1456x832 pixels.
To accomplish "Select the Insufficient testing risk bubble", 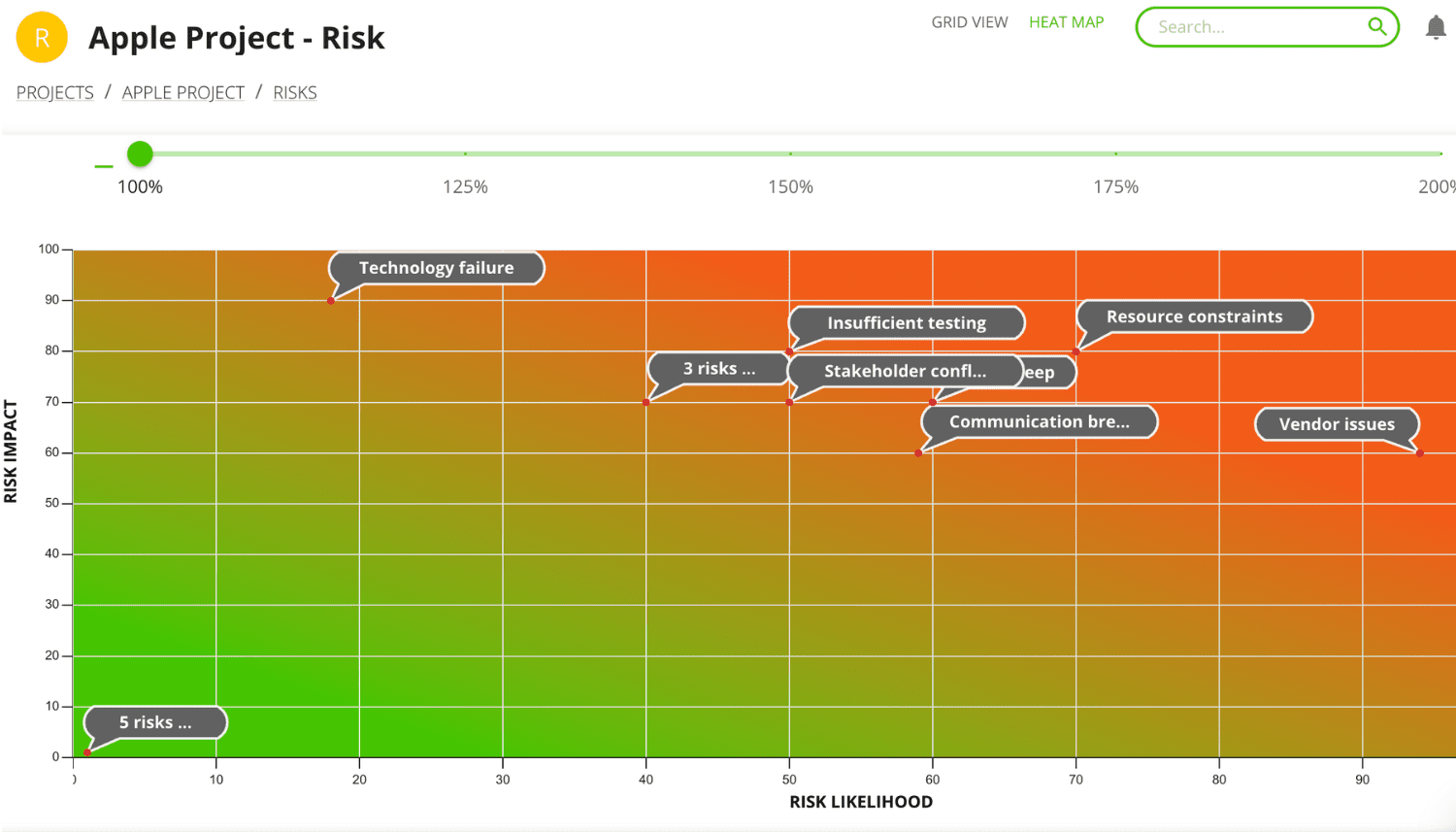I will tap(906, 323).
